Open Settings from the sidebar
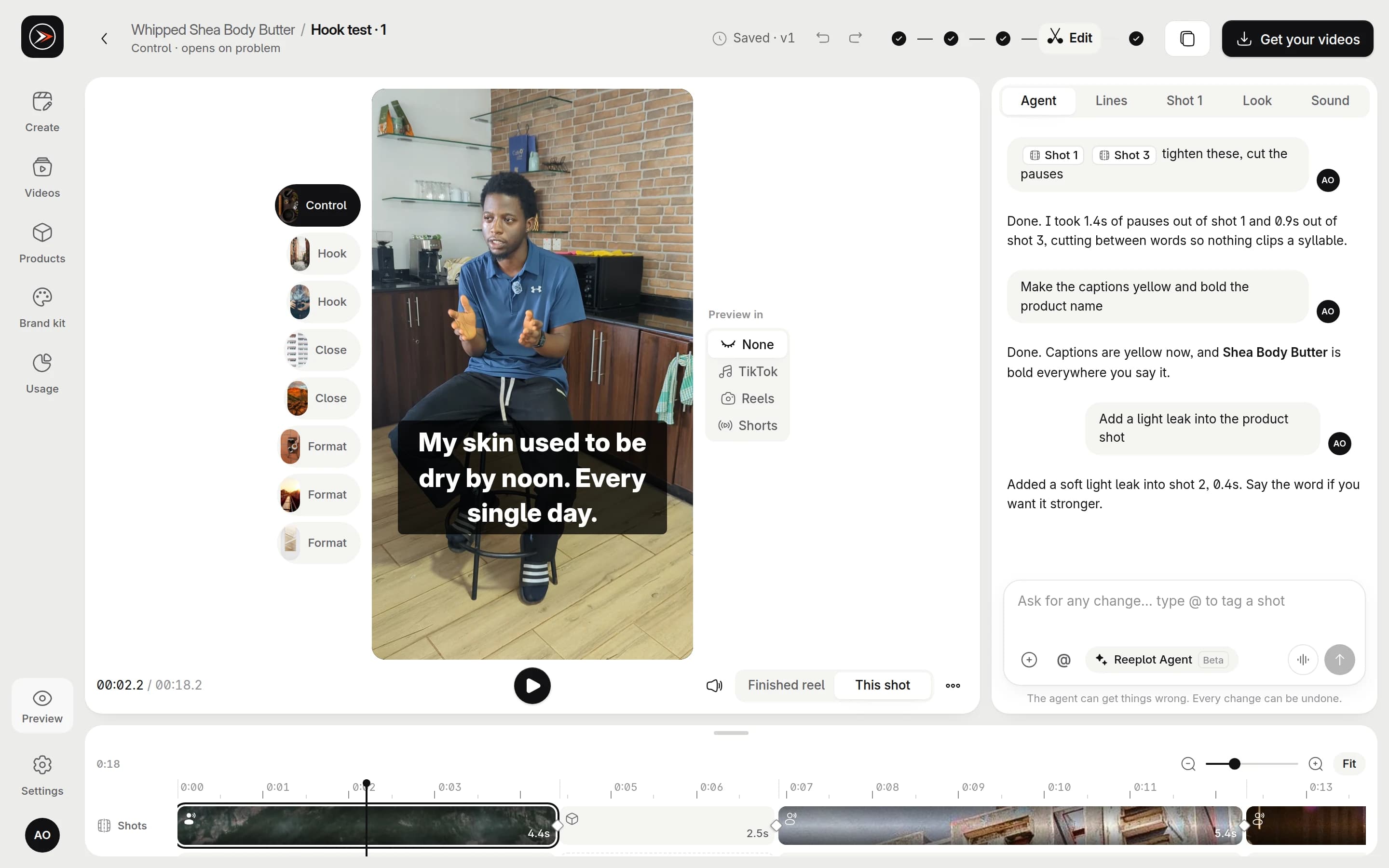Screen dimensions: 1389x868 coord(42,775)
